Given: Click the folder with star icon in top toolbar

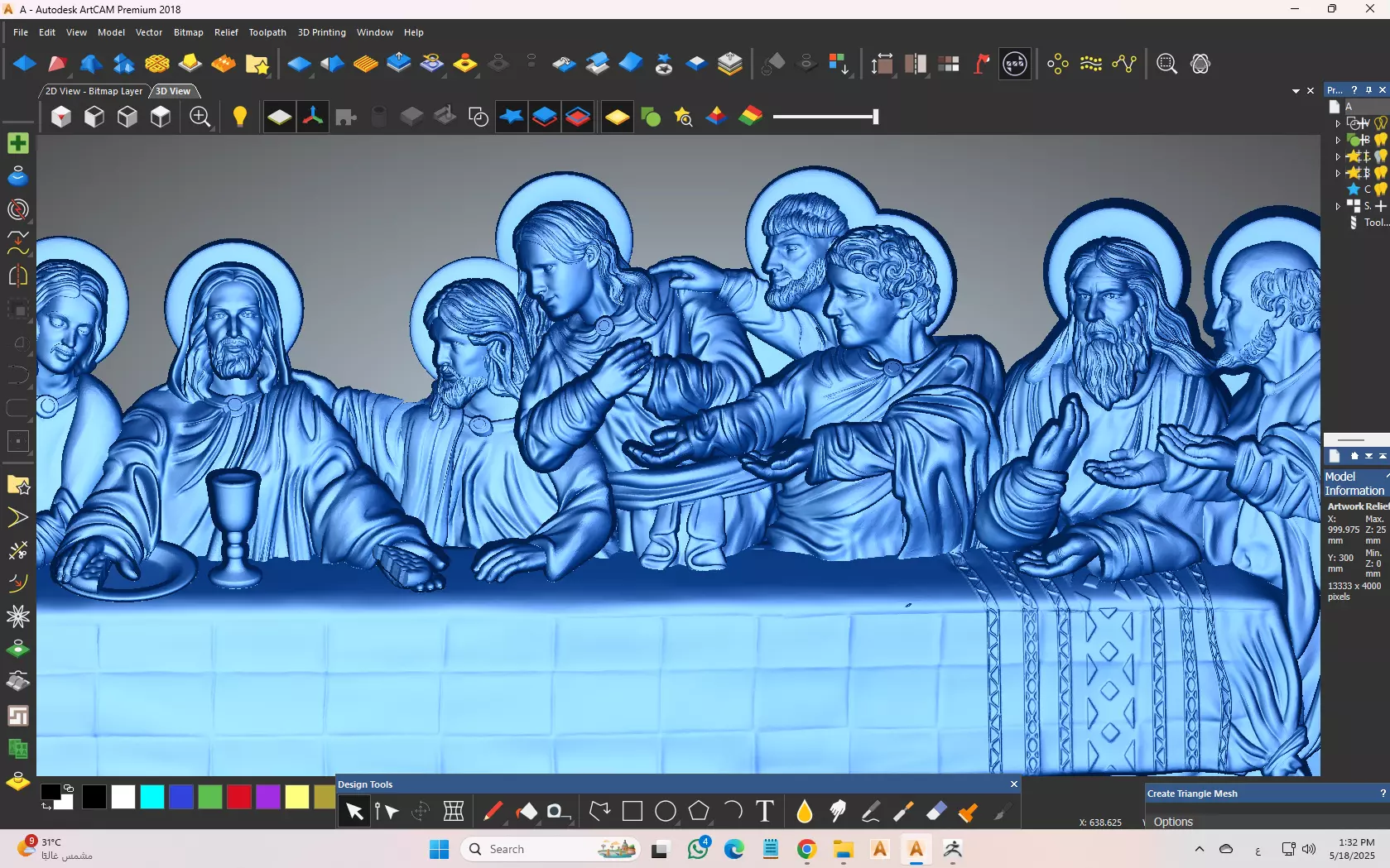Looking at the screenshot, I should (x=257, y=64).
